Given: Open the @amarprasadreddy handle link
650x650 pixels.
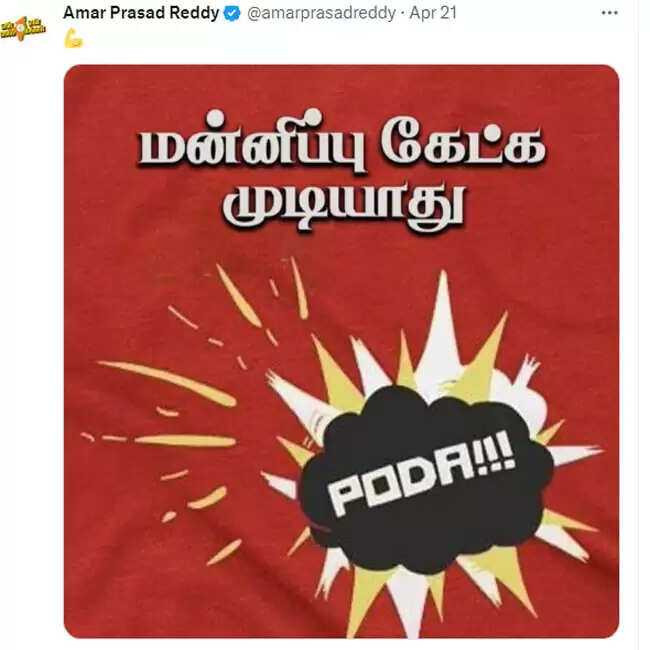Looking at the screenshot, I should point(321,13).
